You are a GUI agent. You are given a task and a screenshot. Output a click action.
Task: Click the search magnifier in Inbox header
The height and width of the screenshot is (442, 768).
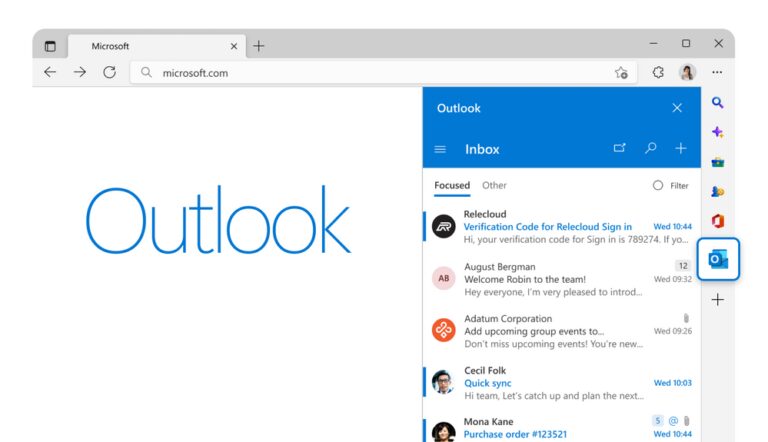pos(650,148)
